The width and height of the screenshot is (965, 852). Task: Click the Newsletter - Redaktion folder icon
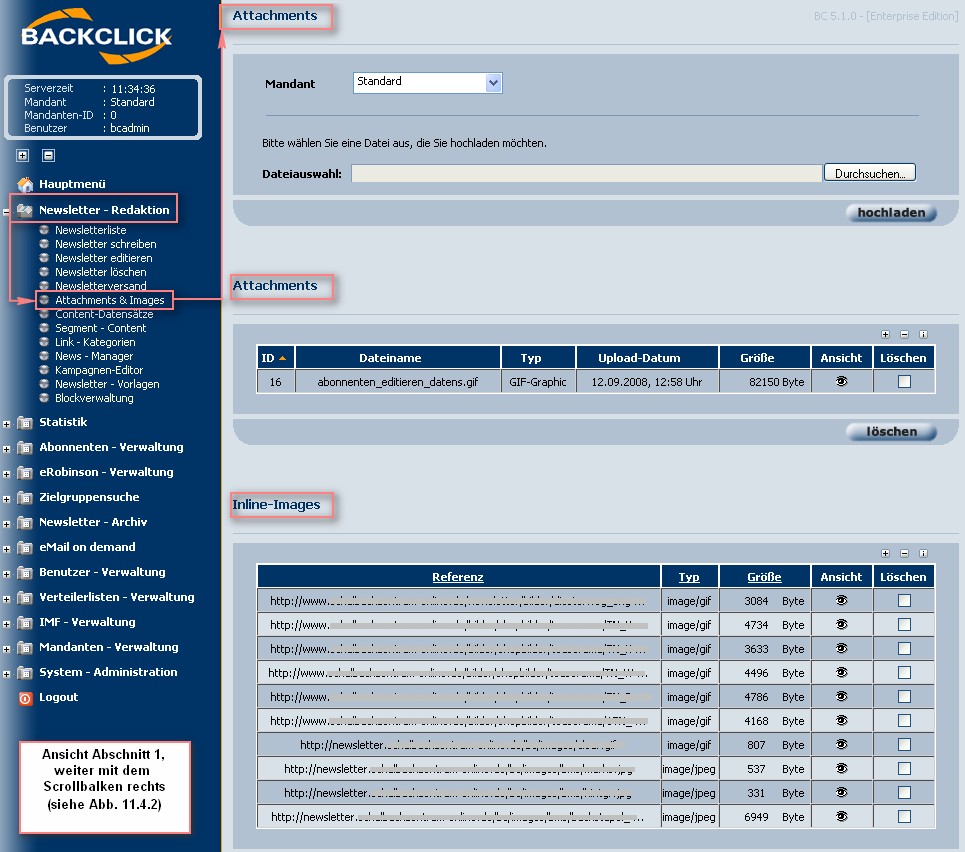click(x=25, y=210)
